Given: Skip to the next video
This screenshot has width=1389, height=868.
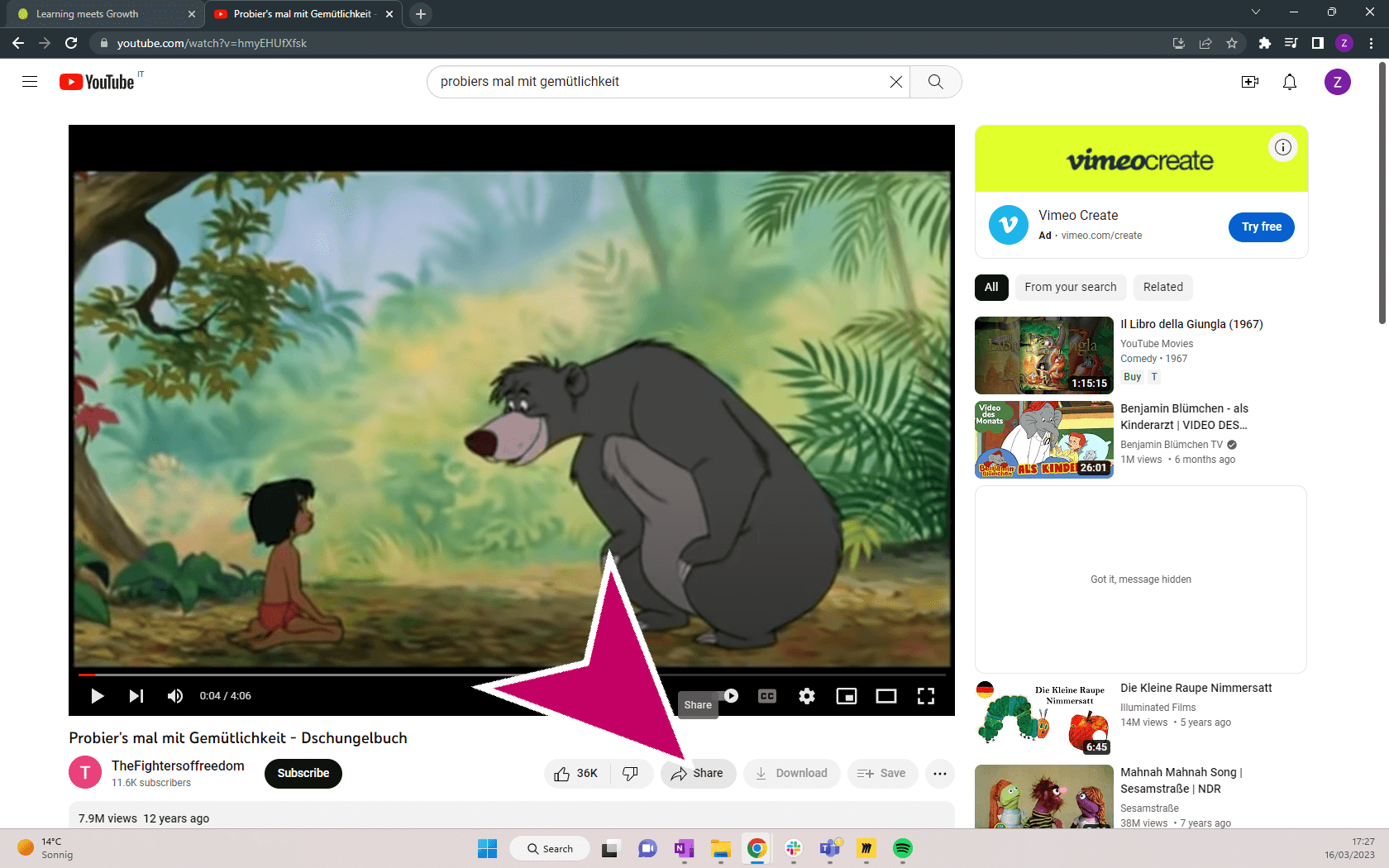Looking at the screenshot, I should point(136,696).
